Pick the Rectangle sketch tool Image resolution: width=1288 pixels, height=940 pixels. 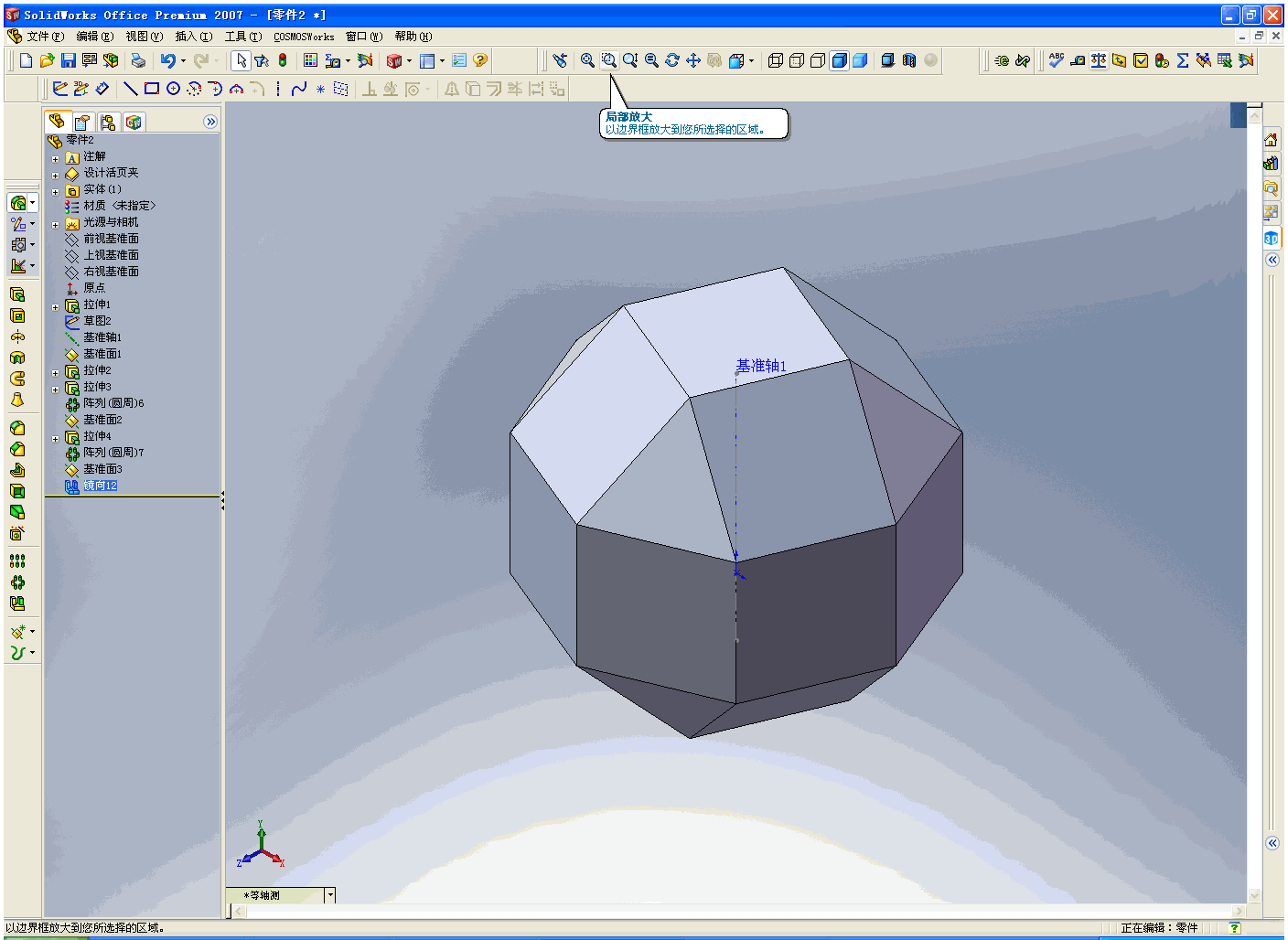(x=152, y=89)
